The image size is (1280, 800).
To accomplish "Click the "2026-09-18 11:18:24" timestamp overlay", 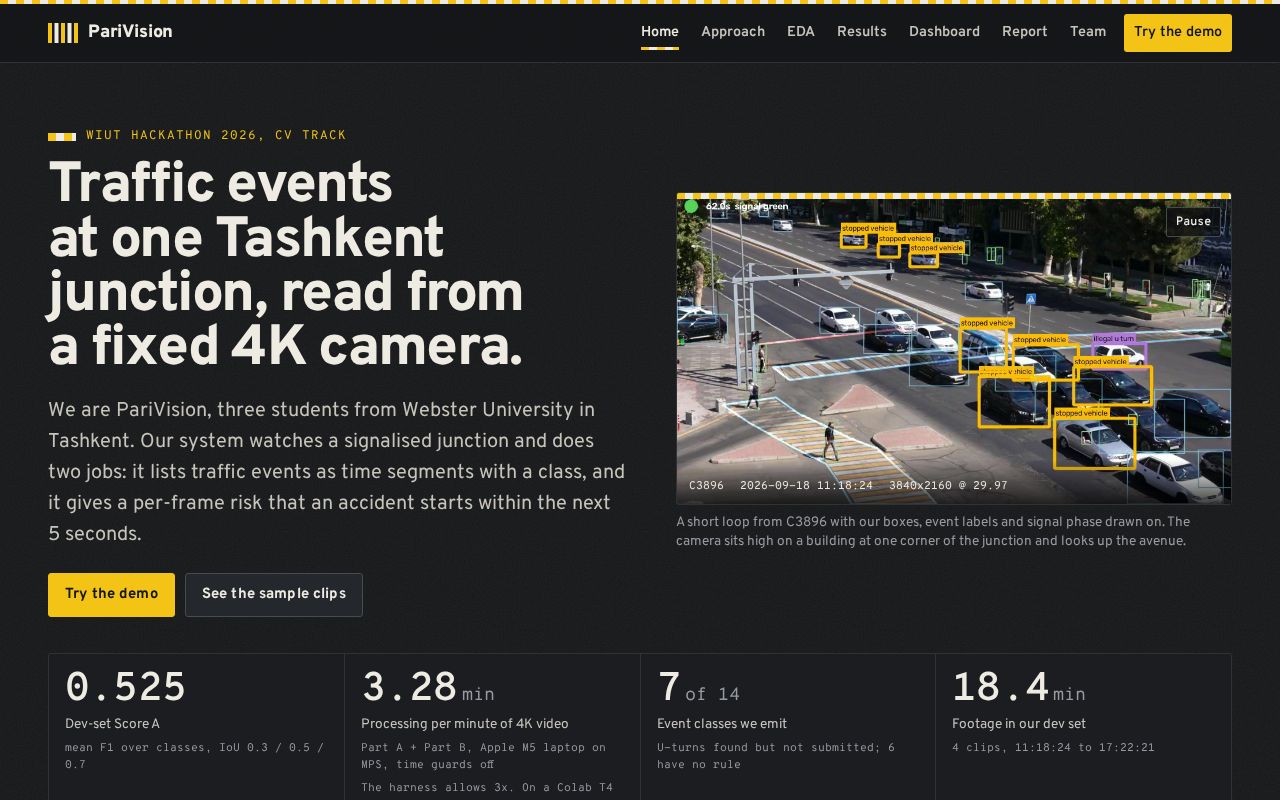I will 806,486.
